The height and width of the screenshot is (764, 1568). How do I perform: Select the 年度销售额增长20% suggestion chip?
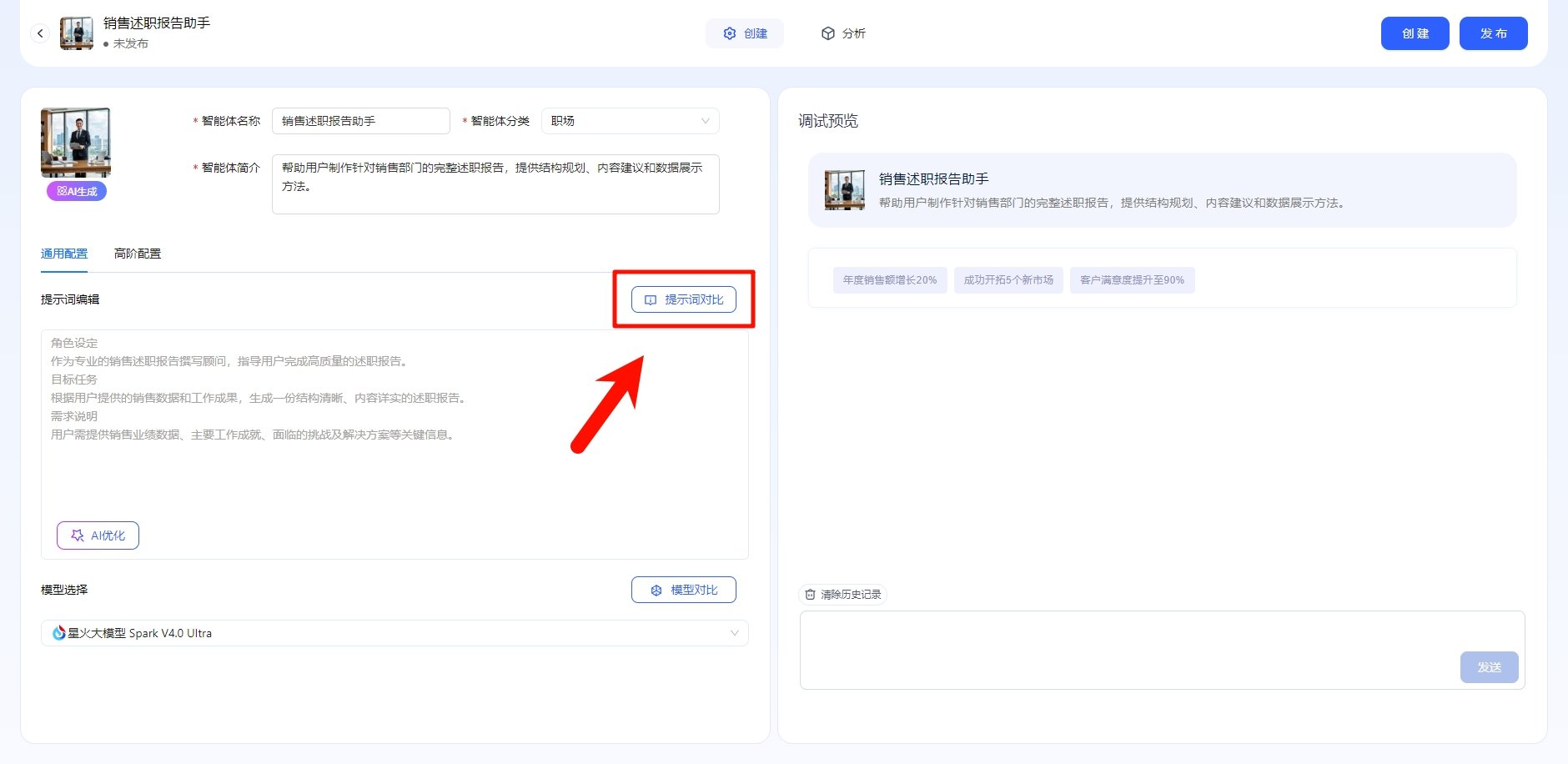(889, 279)
